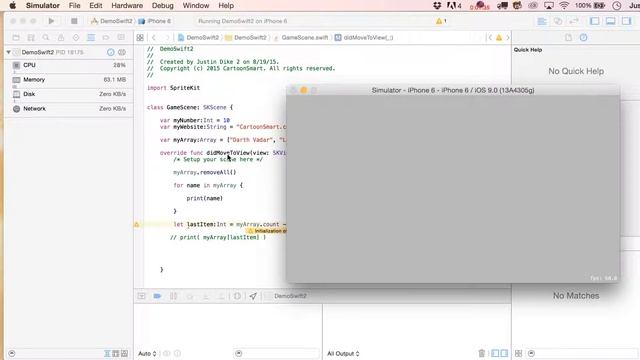640x360 pixels.
Task: Click the library filter field in utilities
Action: 582,353
